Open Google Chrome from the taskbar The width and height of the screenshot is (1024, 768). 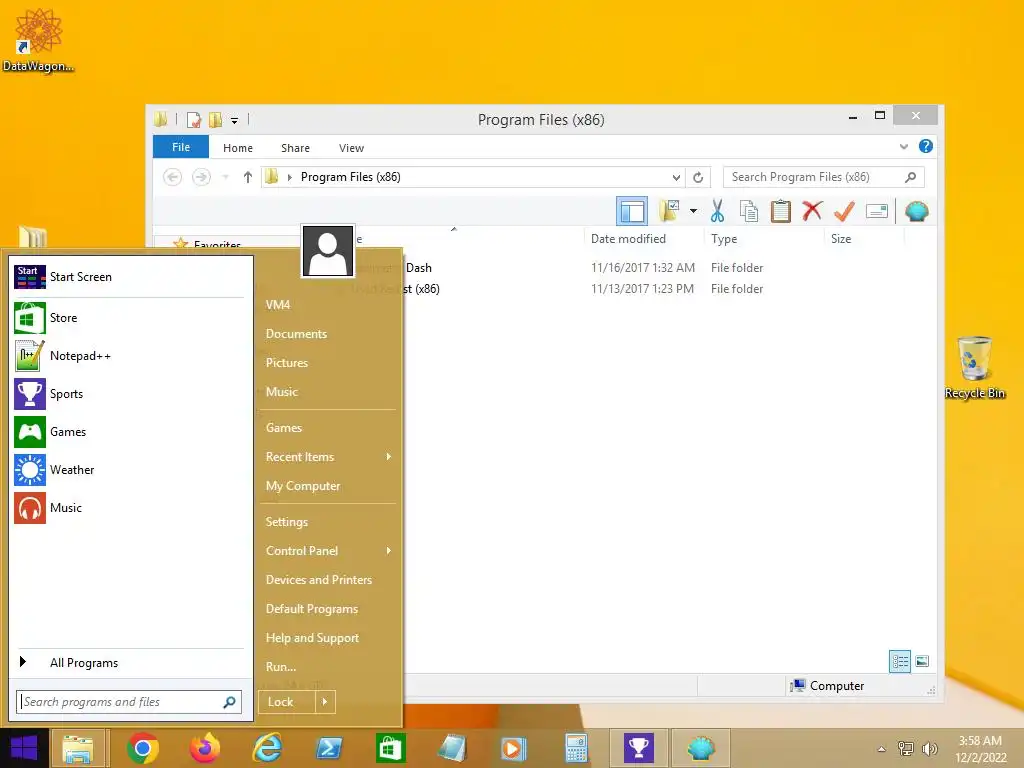[x=143, y=748]
